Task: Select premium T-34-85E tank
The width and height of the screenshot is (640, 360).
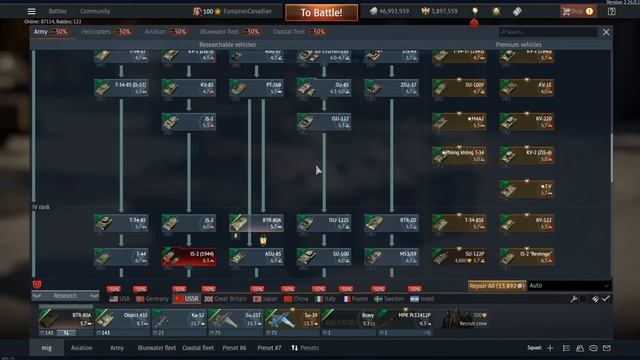Action: [x=459, y=223]
